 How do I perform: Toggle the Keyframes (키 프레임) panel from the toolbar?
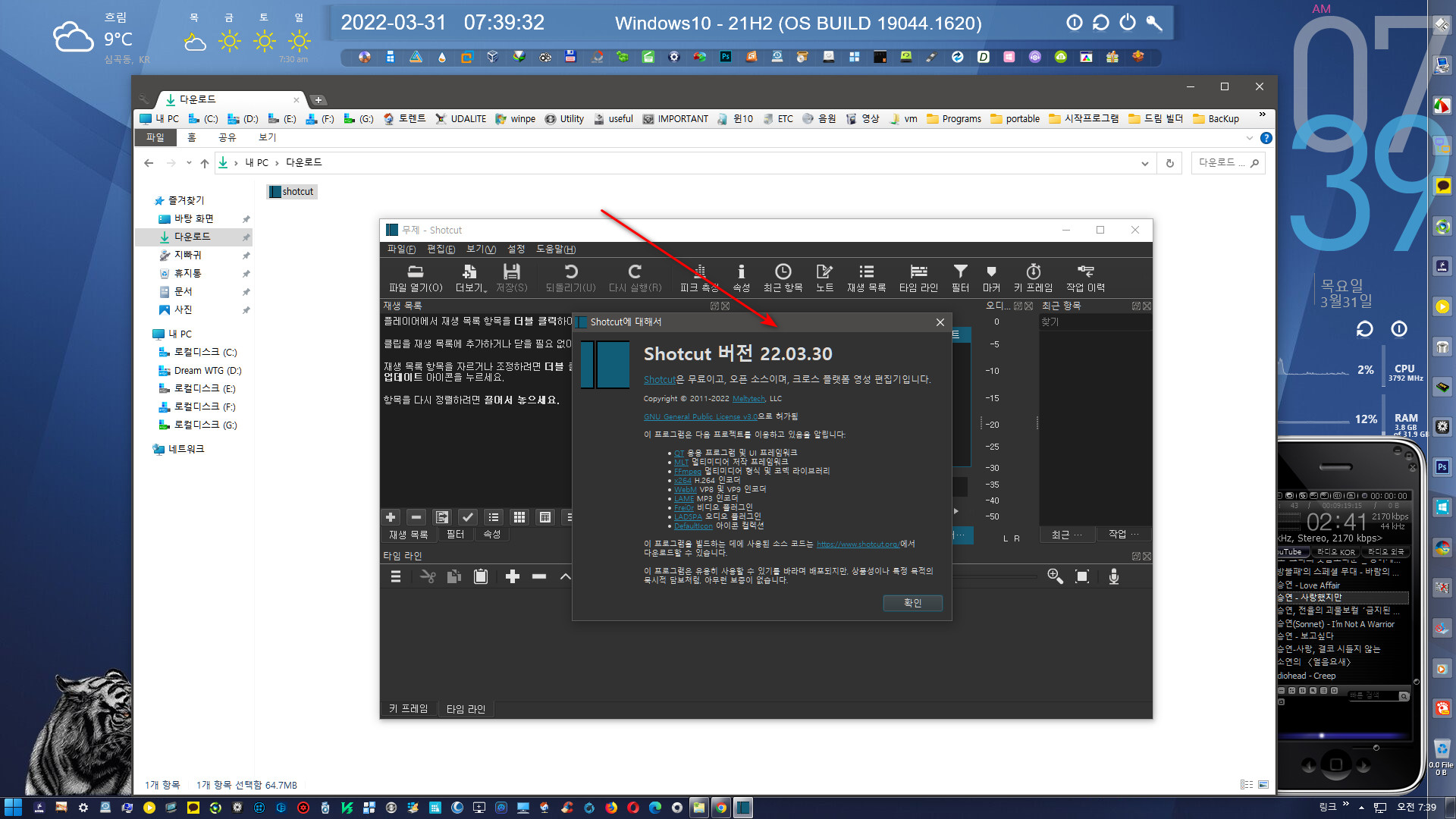pyautogui.click(x=1033, y=278)
